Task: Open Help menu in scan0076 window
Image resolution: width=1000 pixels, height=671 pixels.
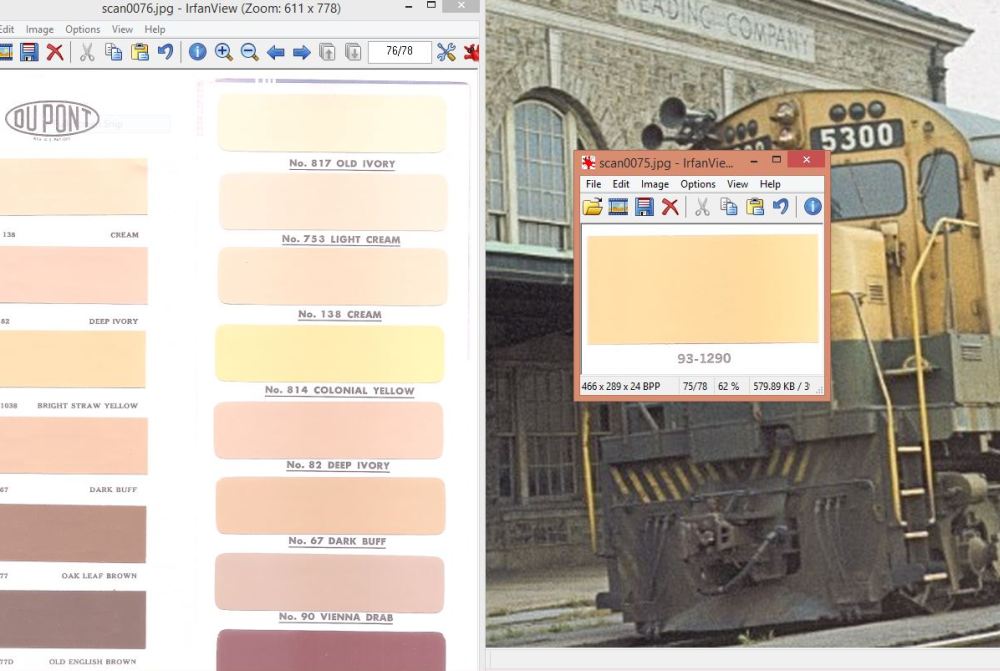Action: coord(154,29)
